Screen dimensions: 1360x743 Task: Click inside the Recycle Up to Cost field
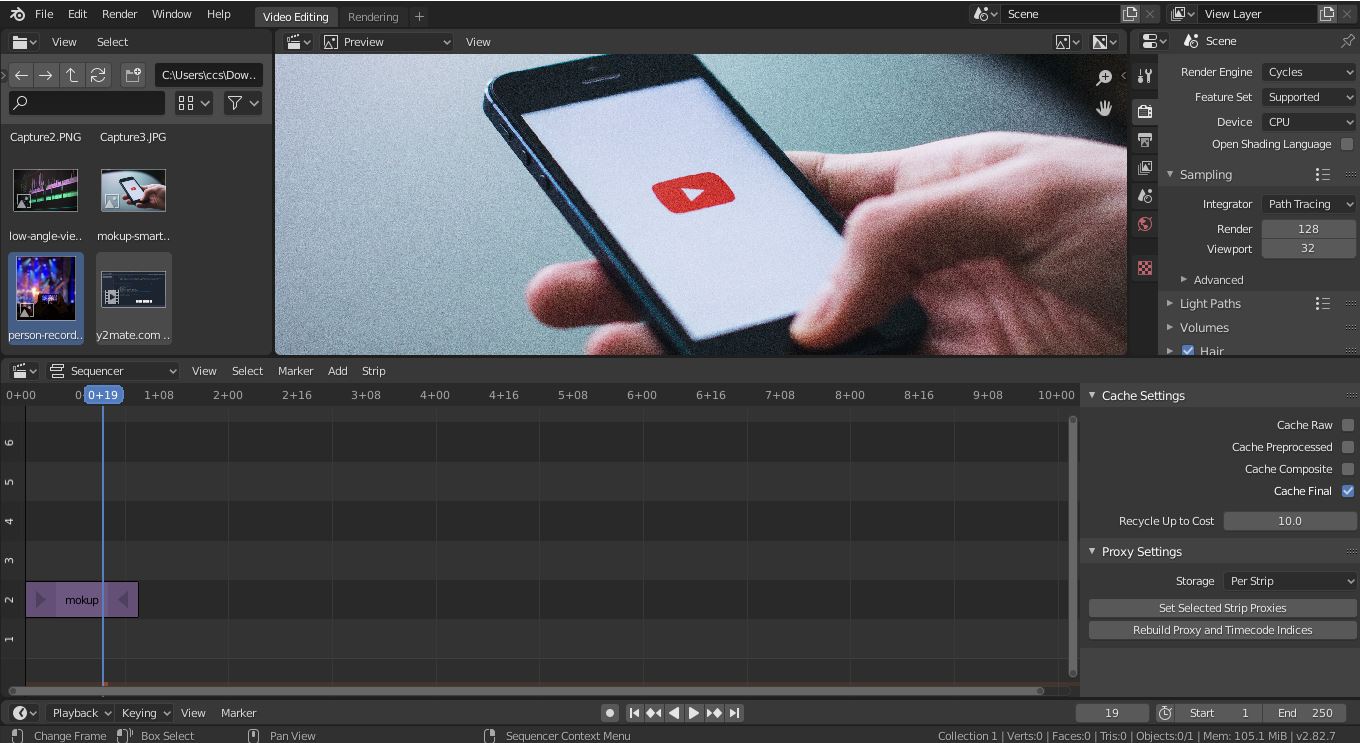1290,520
